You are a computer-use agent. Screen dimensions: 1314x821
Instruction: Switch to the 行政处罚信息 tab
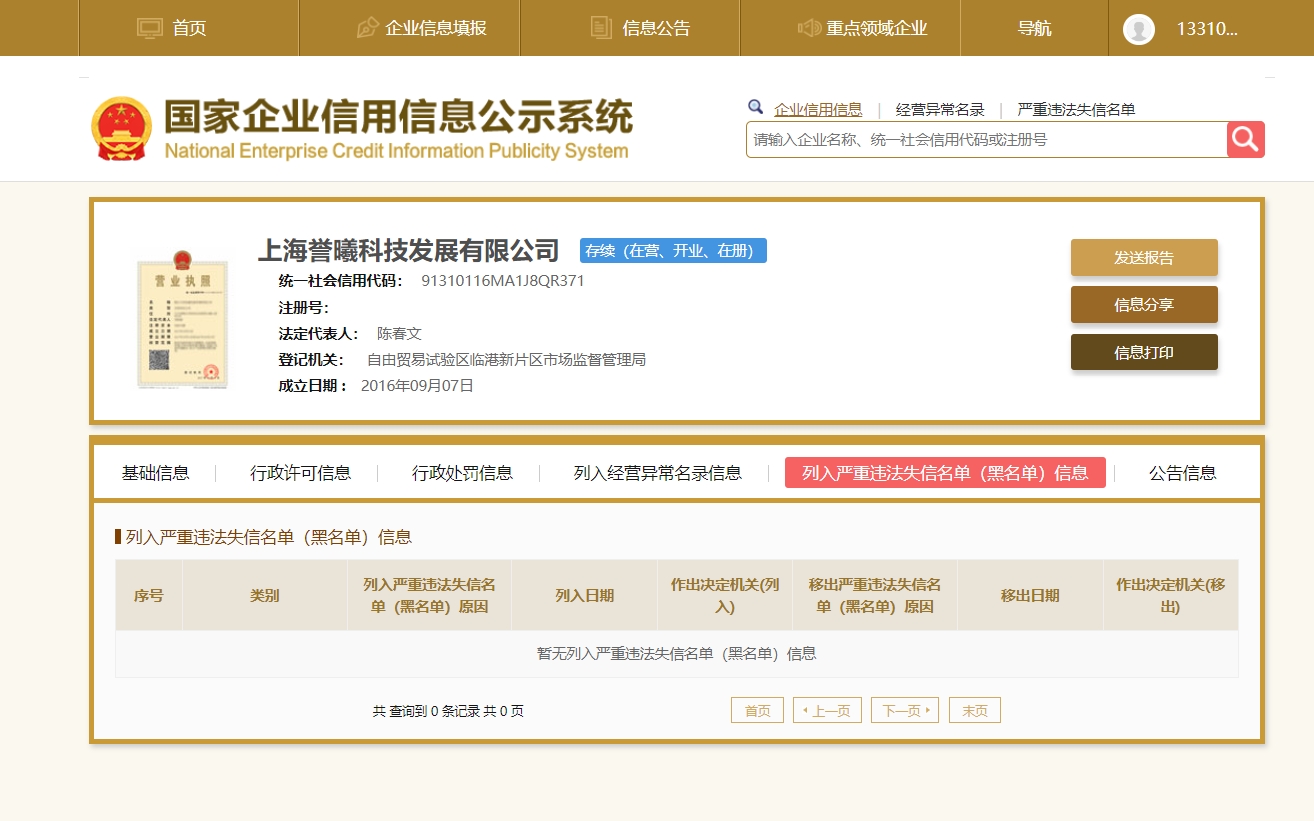tap(462, 473)
